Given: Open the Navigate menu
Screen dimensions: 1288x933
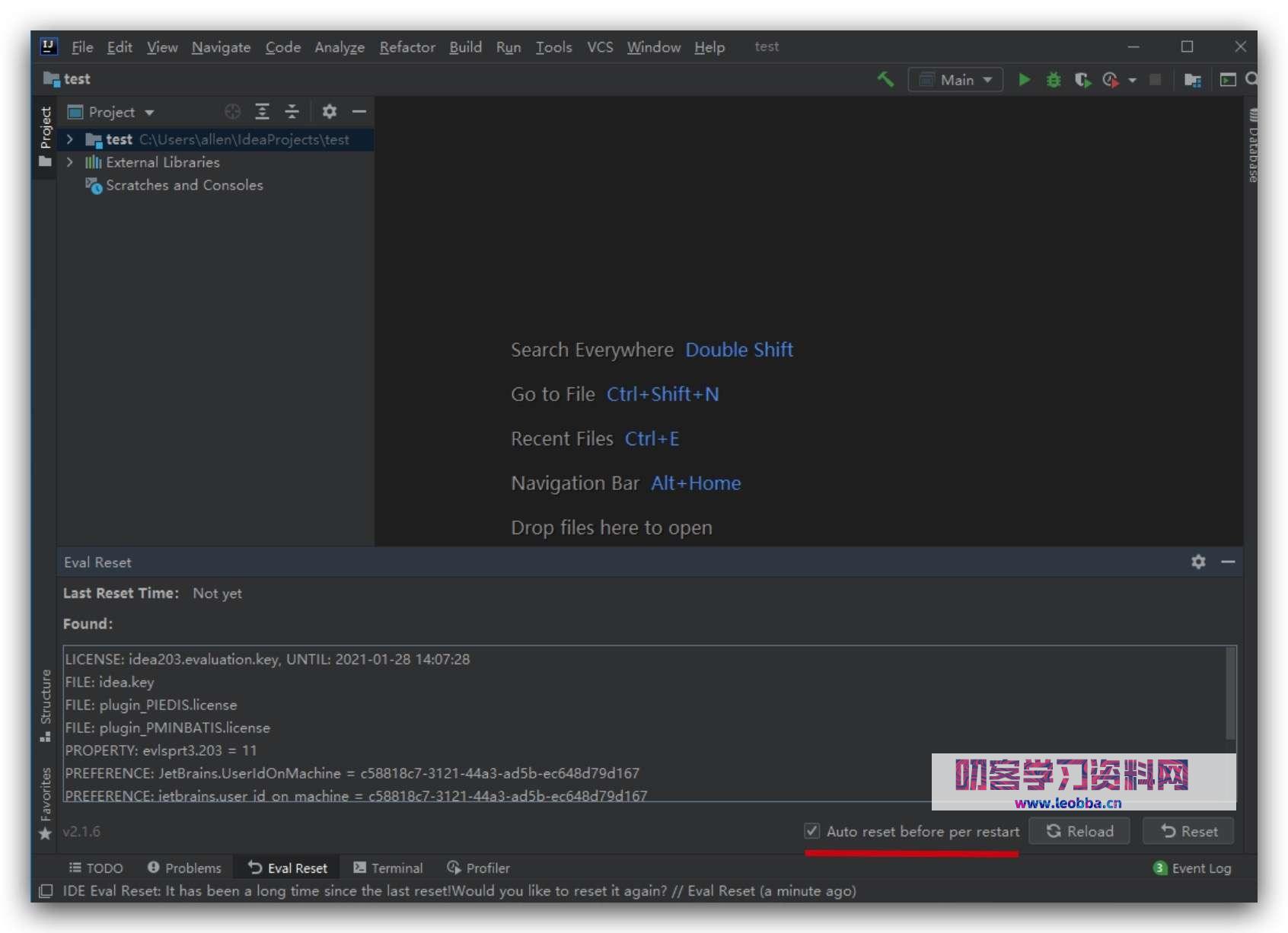Looking at the screenshot, I should tap(220, 47).
